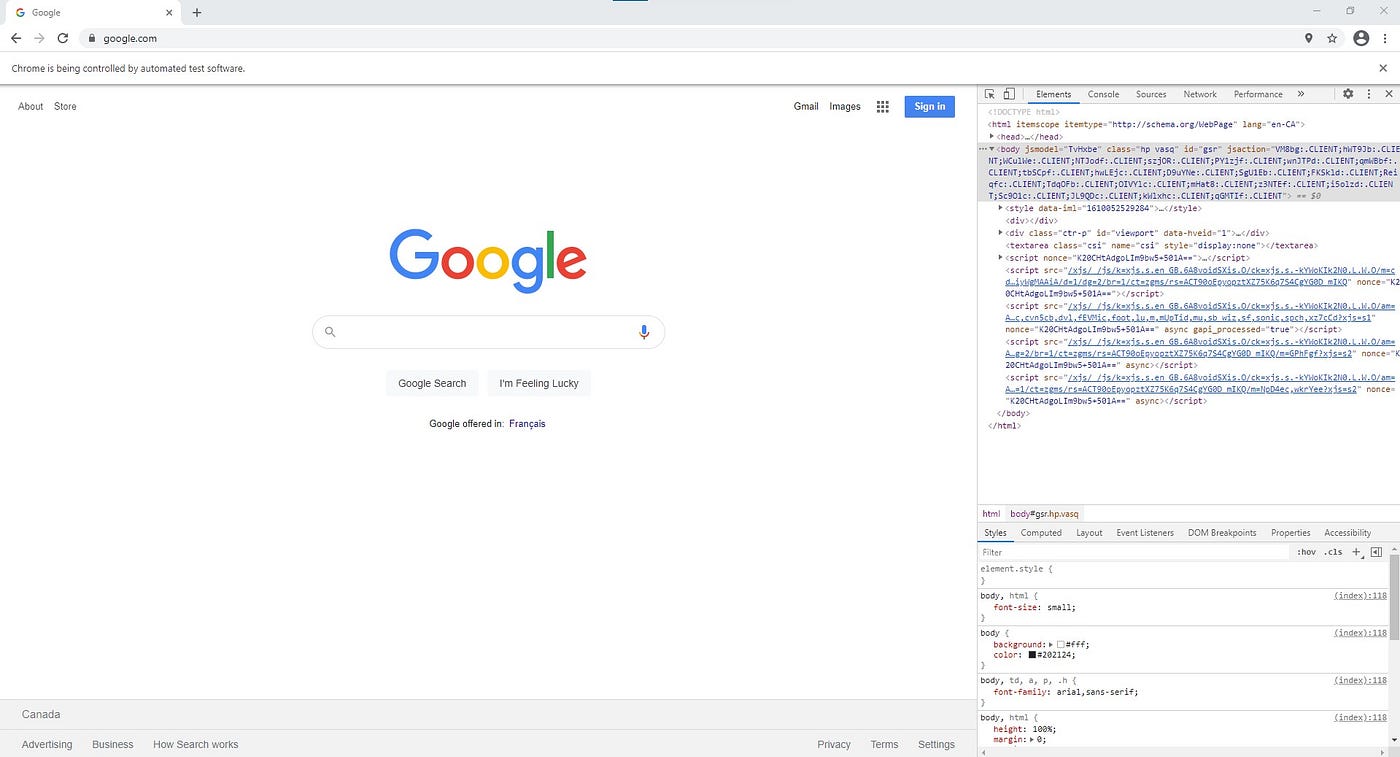Click the browser Forward arrow
Viewport: 1400px width, 757px height.
[x=39, y=38]
